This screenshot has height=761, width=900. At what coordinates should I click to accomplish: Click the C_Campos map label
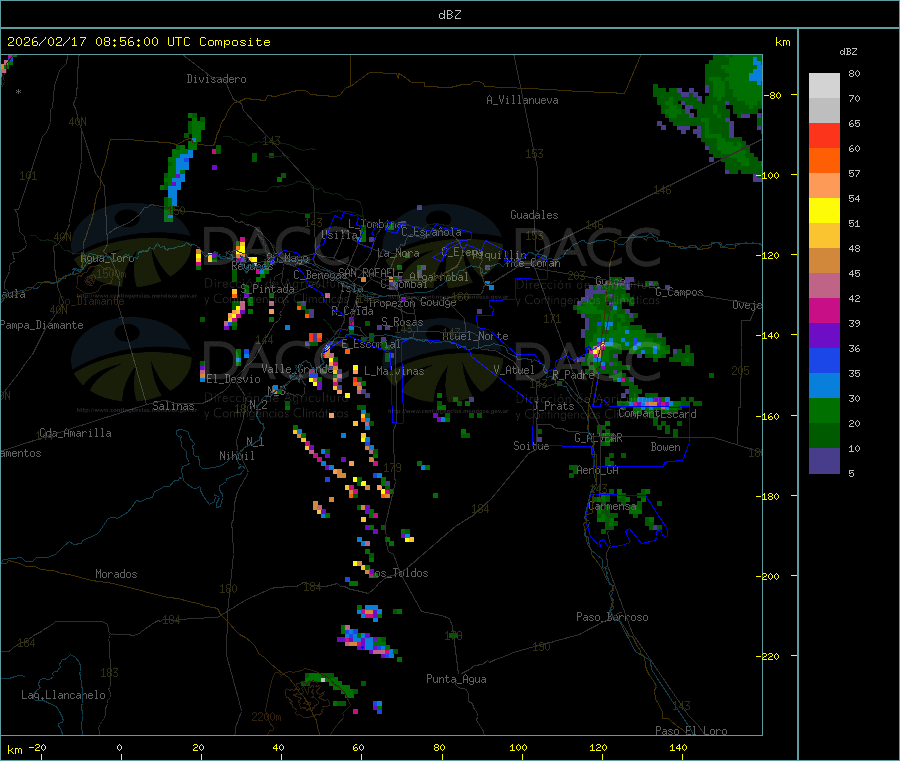click(x=679, y=292)
